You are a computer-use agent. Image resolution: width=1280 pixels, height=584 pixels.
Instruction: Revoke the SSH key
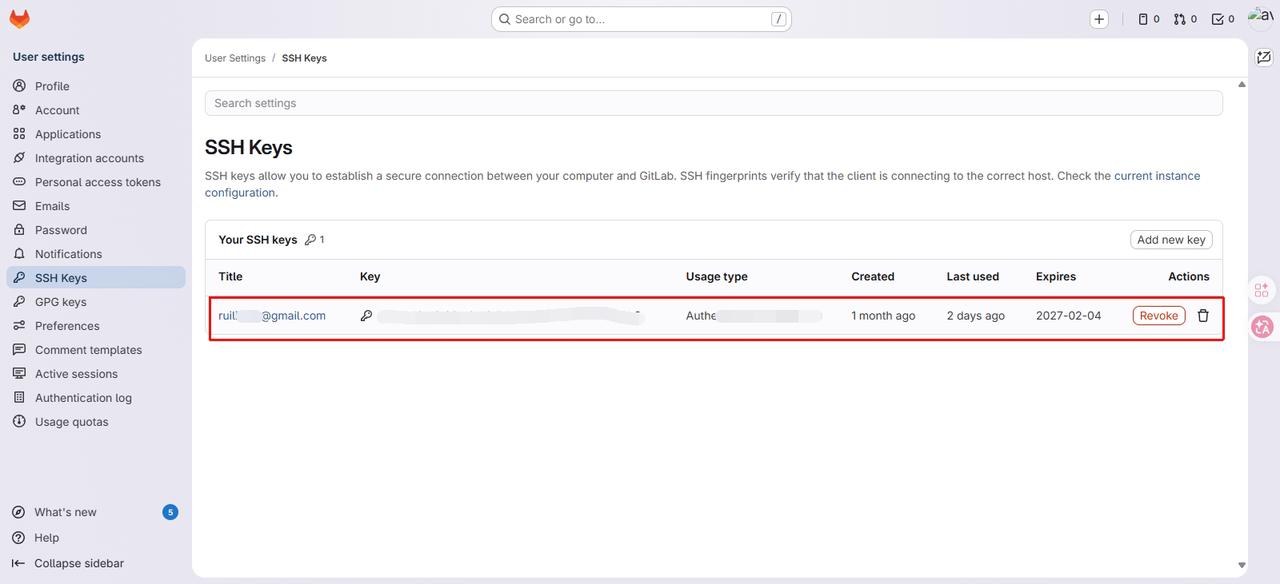[x=1158, y=316]
